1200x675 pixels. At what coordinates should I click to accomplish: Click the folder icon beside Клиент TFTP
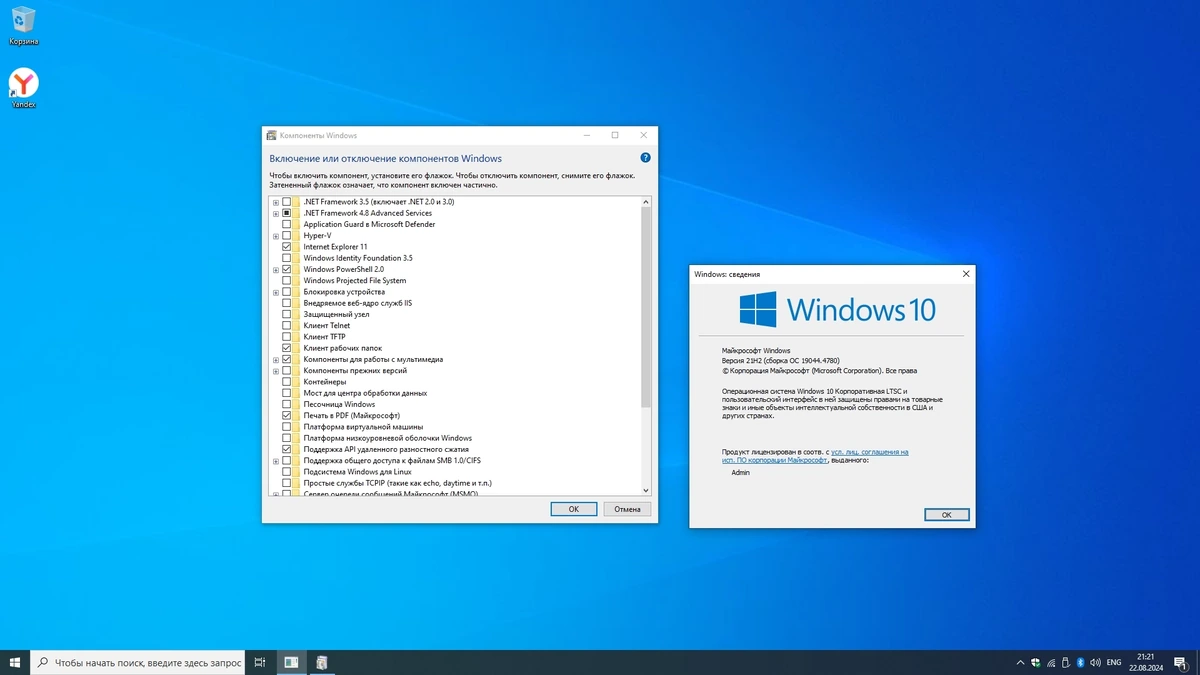click(297, 337)
